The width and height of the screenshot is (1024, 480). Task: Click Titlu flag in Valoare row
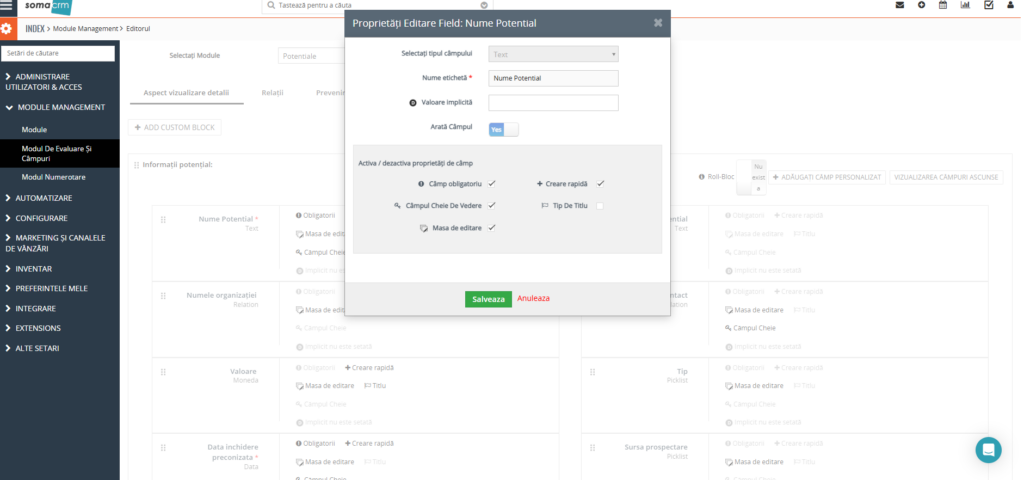point(376,386)
